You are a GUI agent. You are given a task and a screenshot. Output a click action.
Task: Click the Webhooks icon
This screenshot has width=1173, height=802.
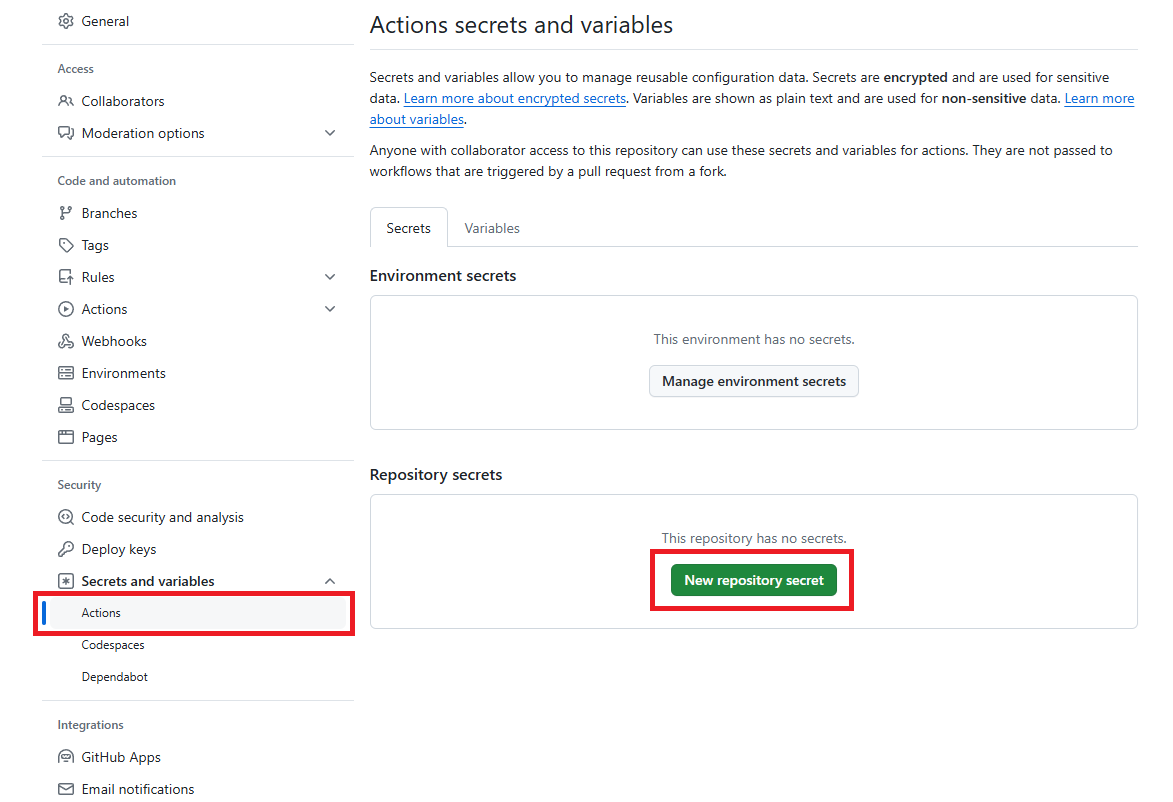[66, 341]
